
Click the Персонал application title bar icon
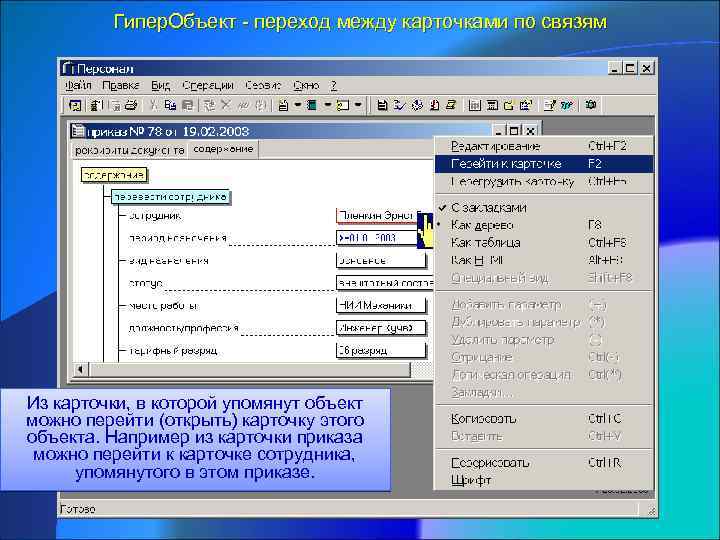point(68,68)
